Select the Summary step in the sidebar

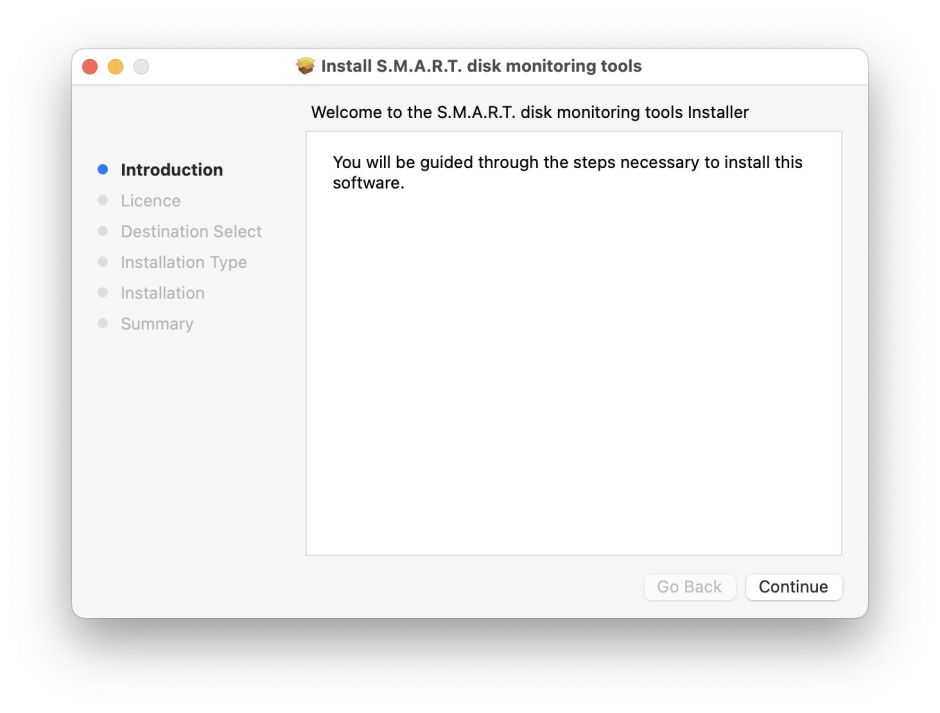click(x=157, y=324)
